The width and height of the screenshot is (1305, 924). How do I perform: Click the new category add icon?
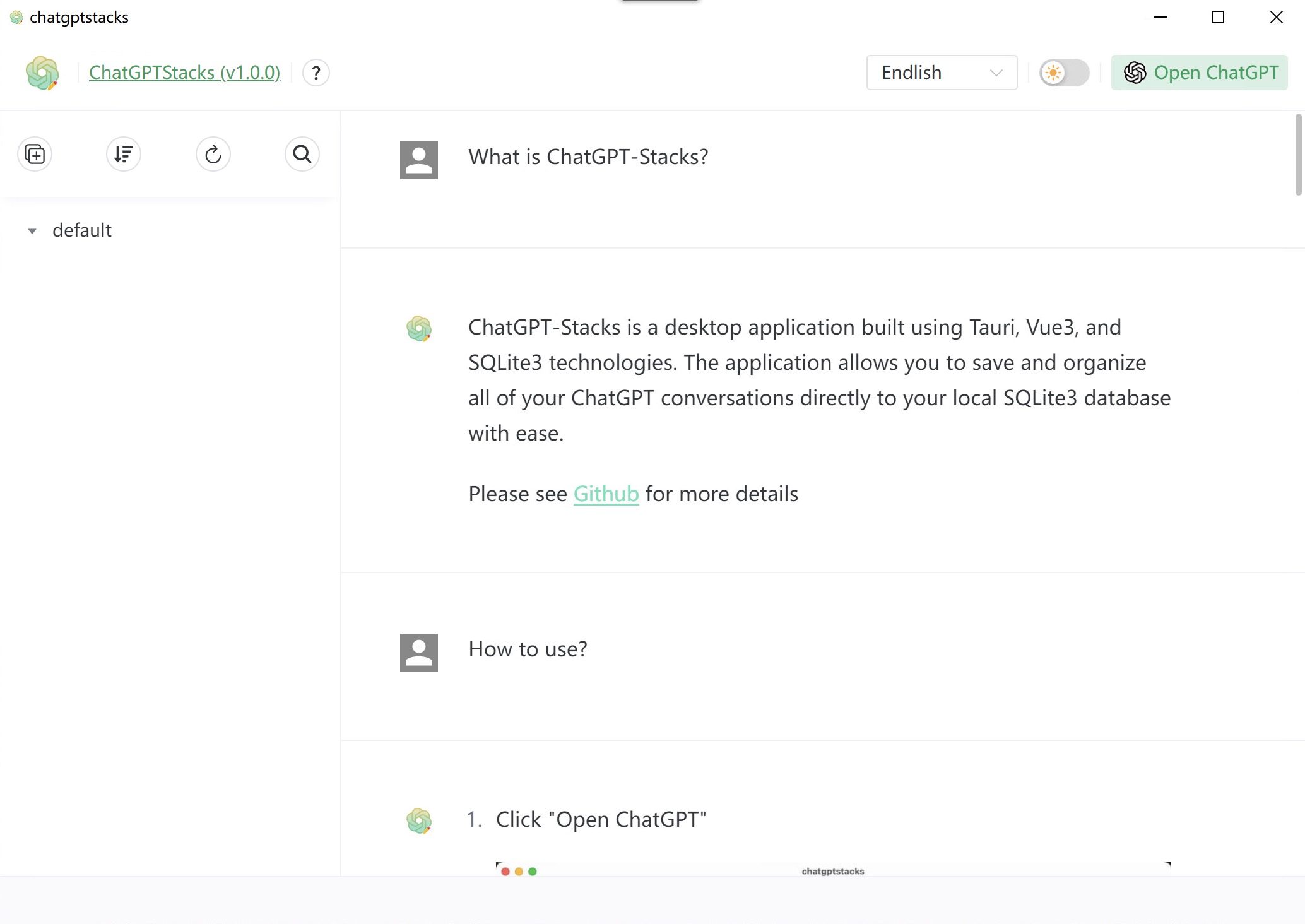(35, 154)
